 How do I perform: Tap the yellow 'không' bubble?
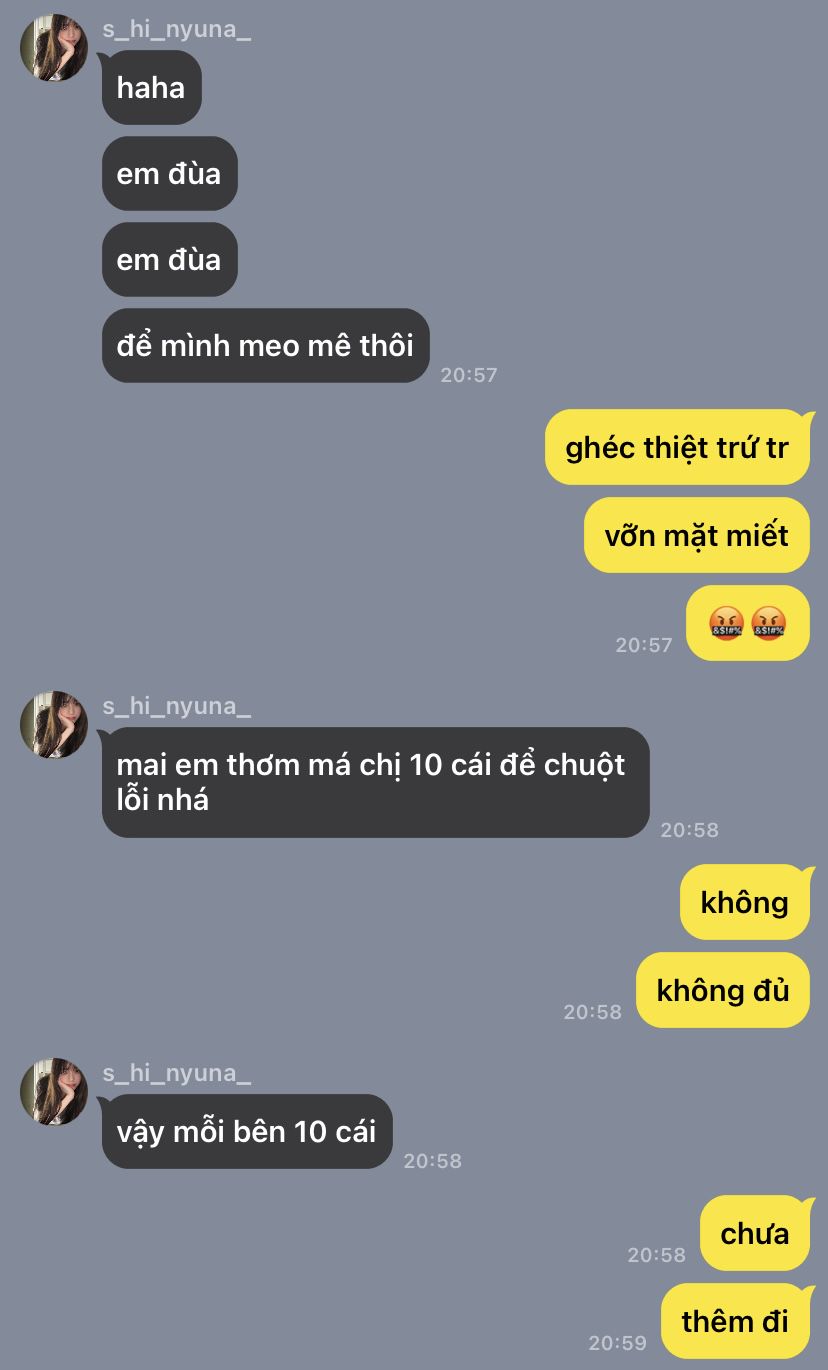click(745, 902)
